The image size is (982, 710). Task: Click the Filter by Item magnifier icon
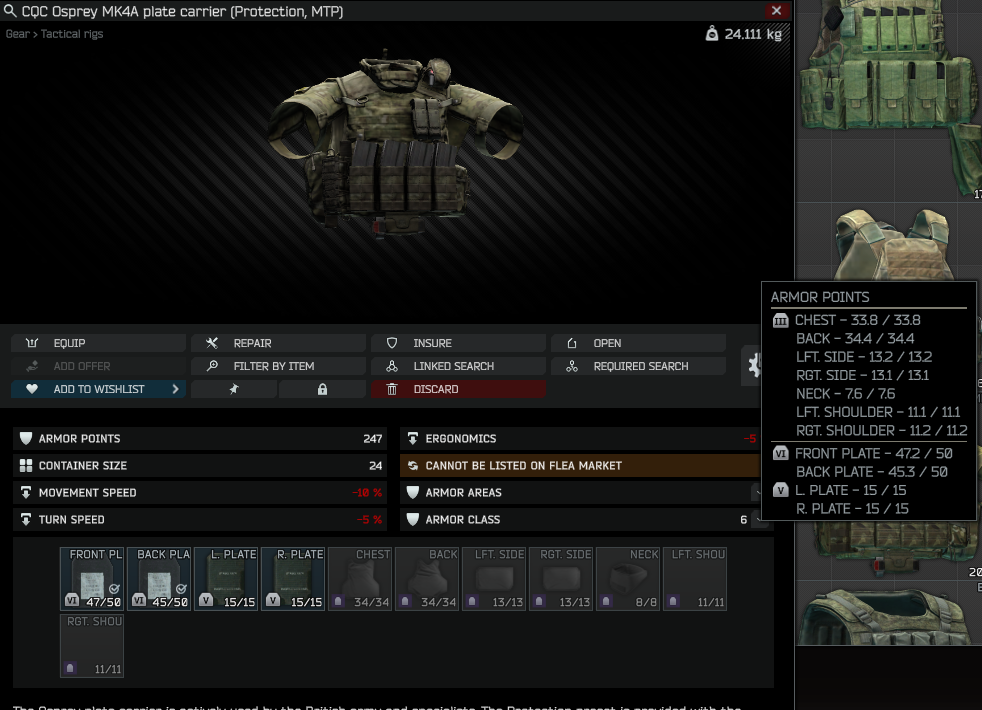[212, 366]
